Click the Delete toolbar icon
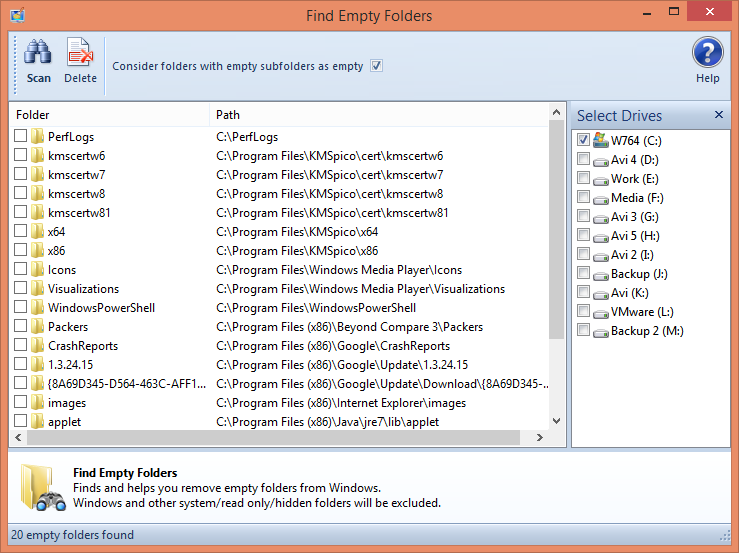Screen dimensions: 739x553 (x=80, y=52)
